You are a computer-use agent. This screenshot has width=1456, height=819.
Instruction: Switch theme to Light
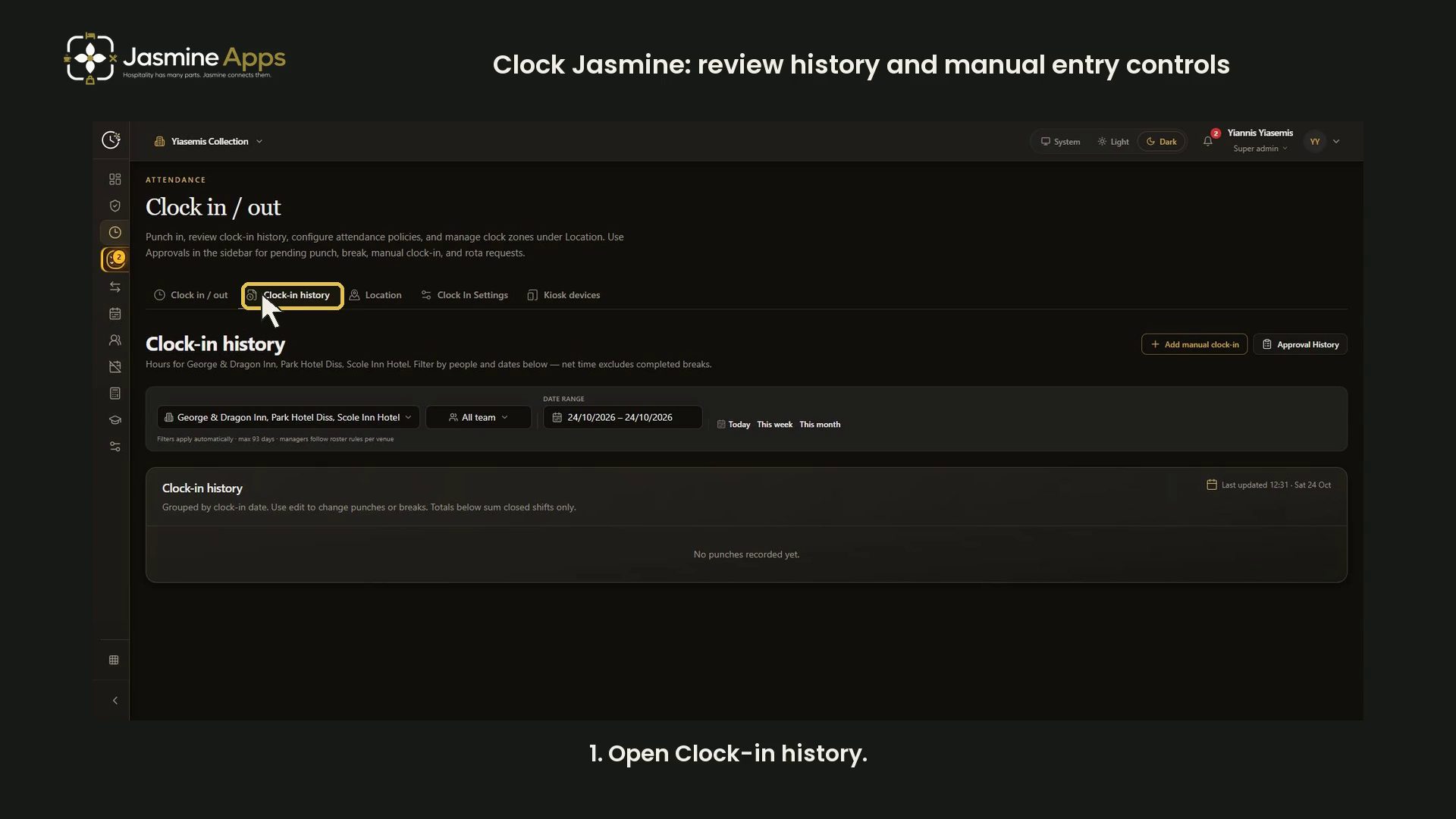click(x=1112, y=142)
